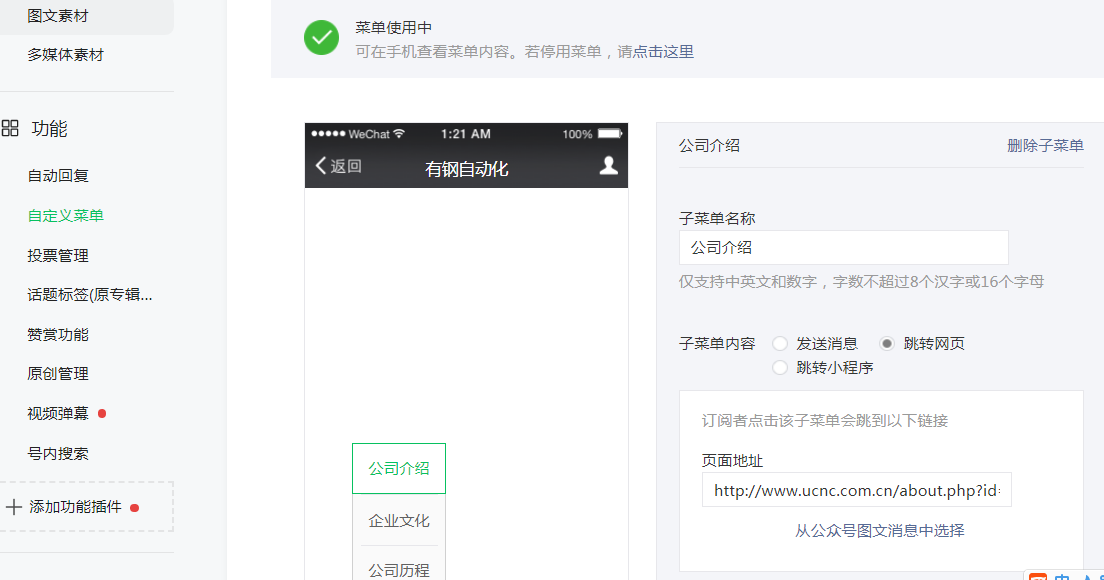Viewport: 1104px width, 580px height.
Task: Click the small icon at the bottom-right corner
Action: pos(1040,574)
